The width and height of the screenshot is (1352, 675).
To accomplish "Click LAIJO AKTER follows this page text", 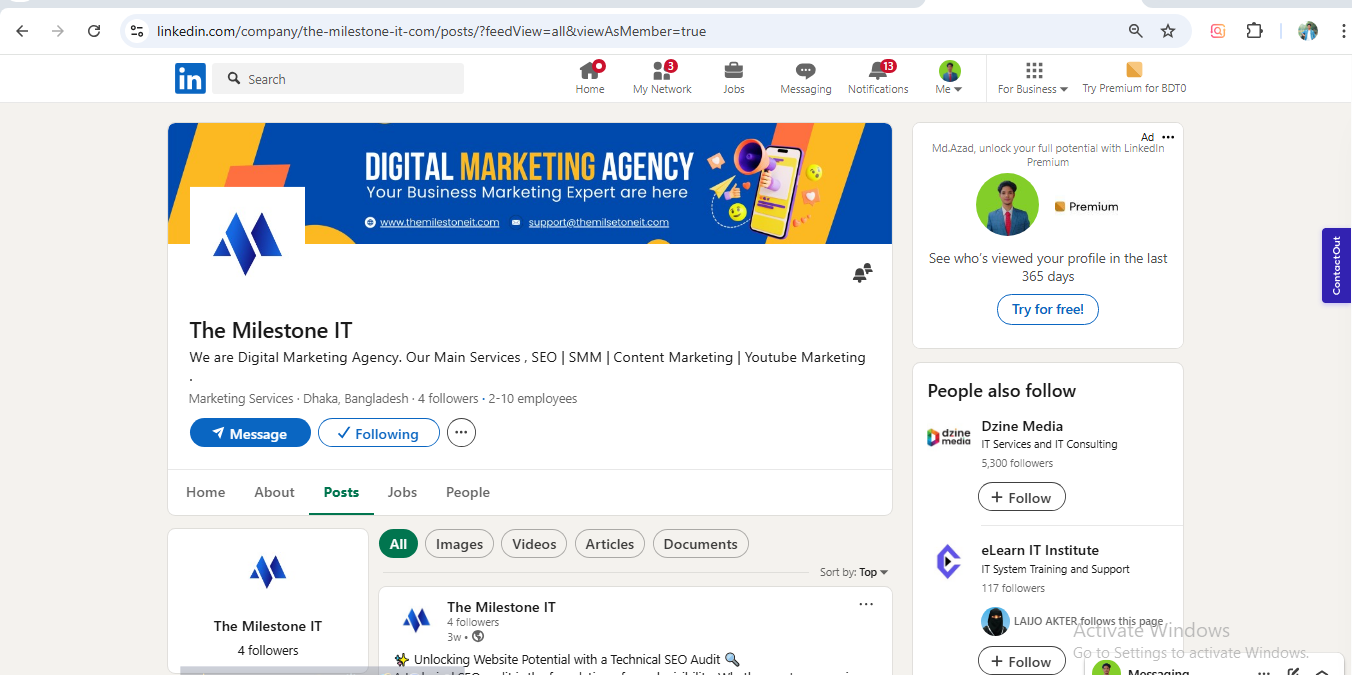I will [1088, 621].
